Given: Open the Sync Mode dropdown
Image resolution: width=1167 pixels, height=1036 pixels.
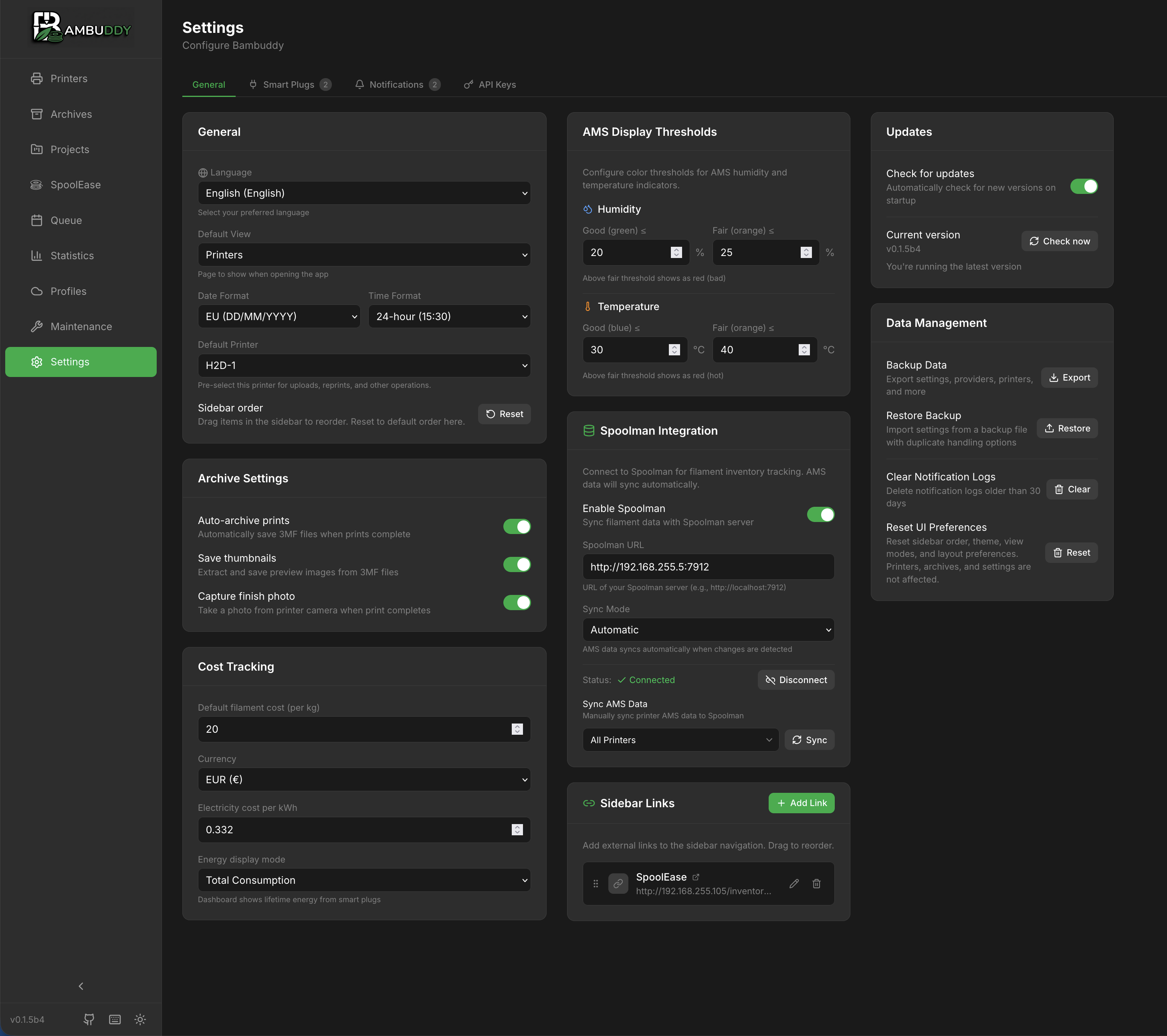Looking at the screenshot, I should pos(709,630).
